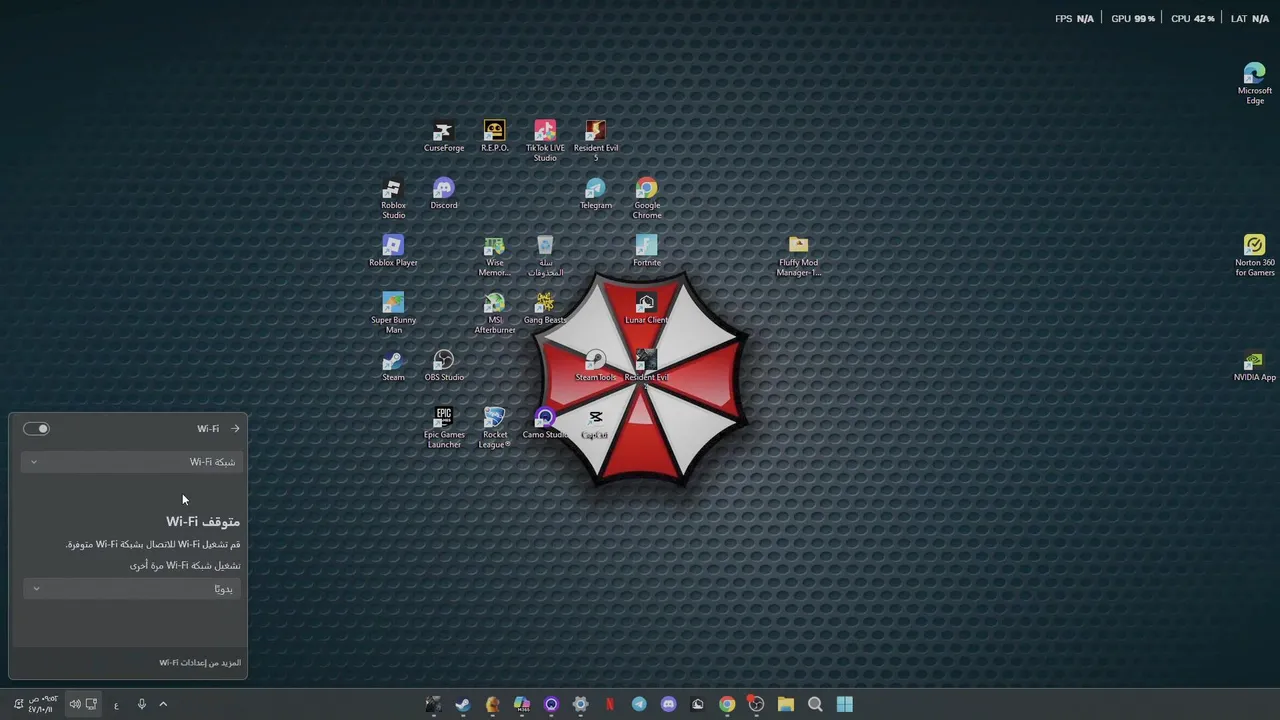Click the متوقف Wi-Fi heading text
Screen dimensions: 1280x720
[x=203, y=522]
